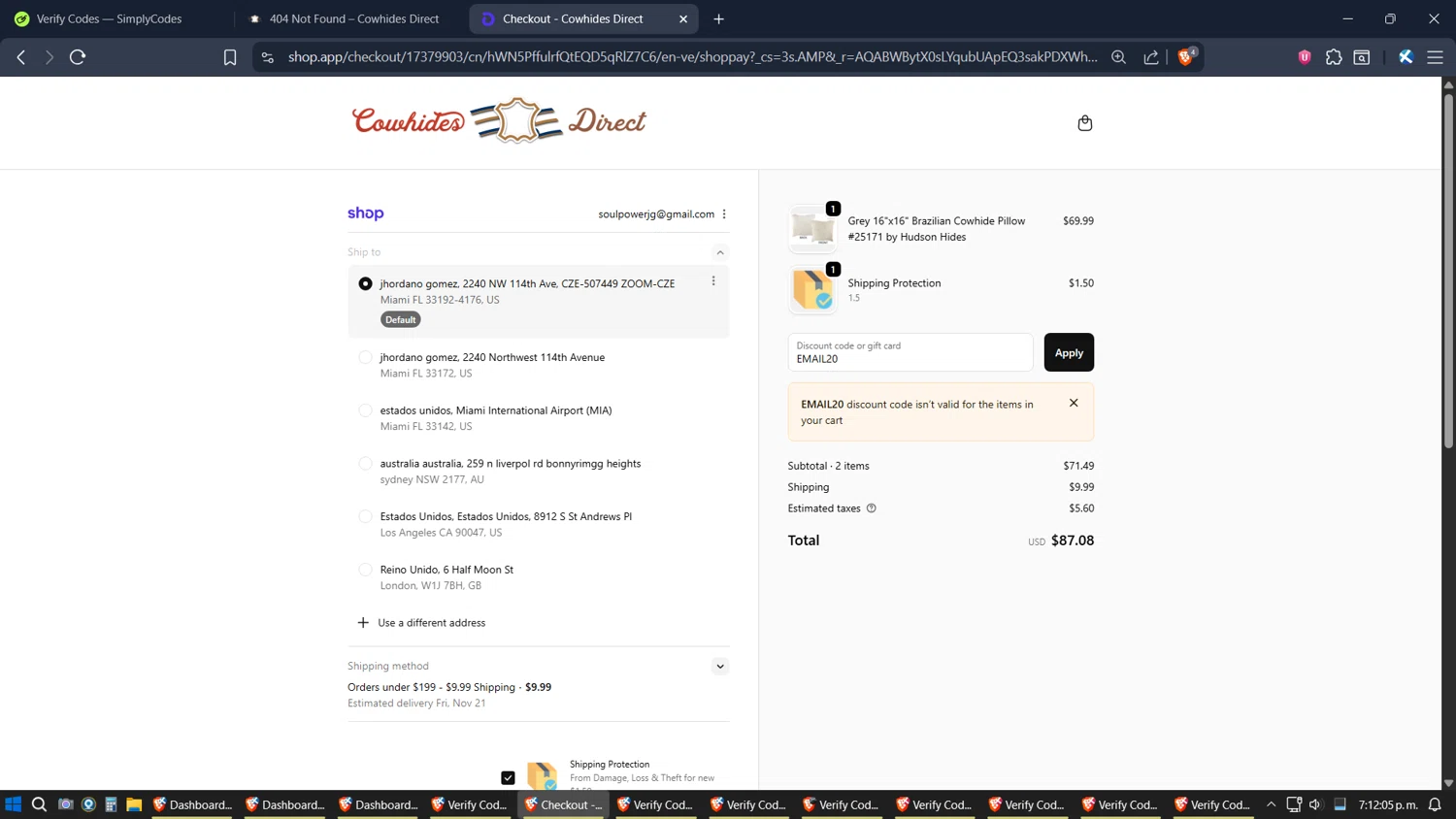Open volume control in system tray
This screenshot has width=1456, height=819.
point(1315,804)
